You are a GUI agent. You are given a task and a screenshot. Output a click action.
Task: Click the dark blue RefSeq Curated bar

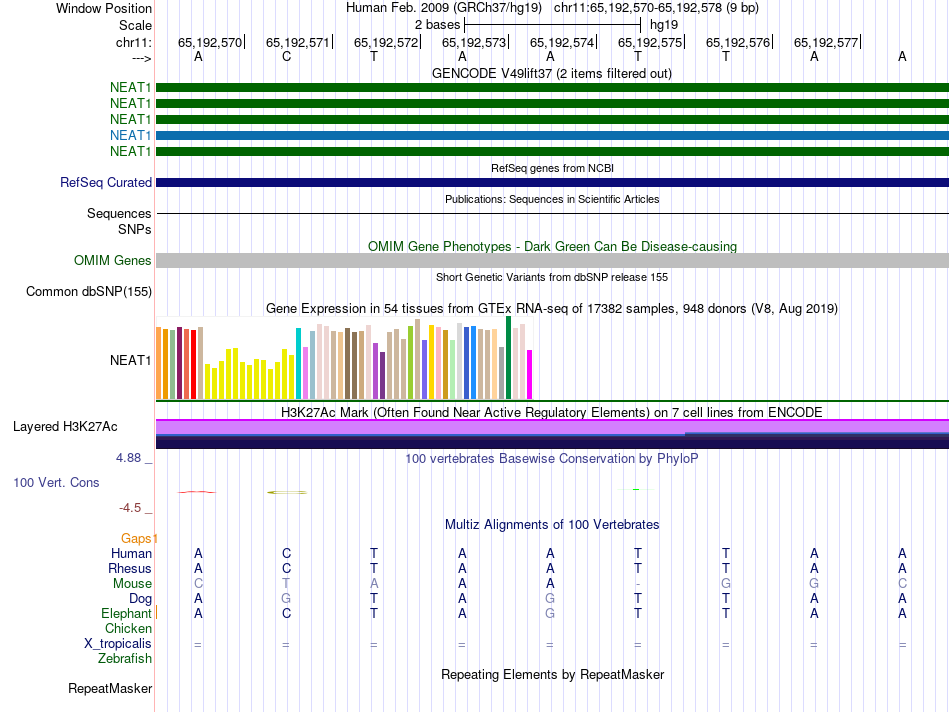(552, 182)
